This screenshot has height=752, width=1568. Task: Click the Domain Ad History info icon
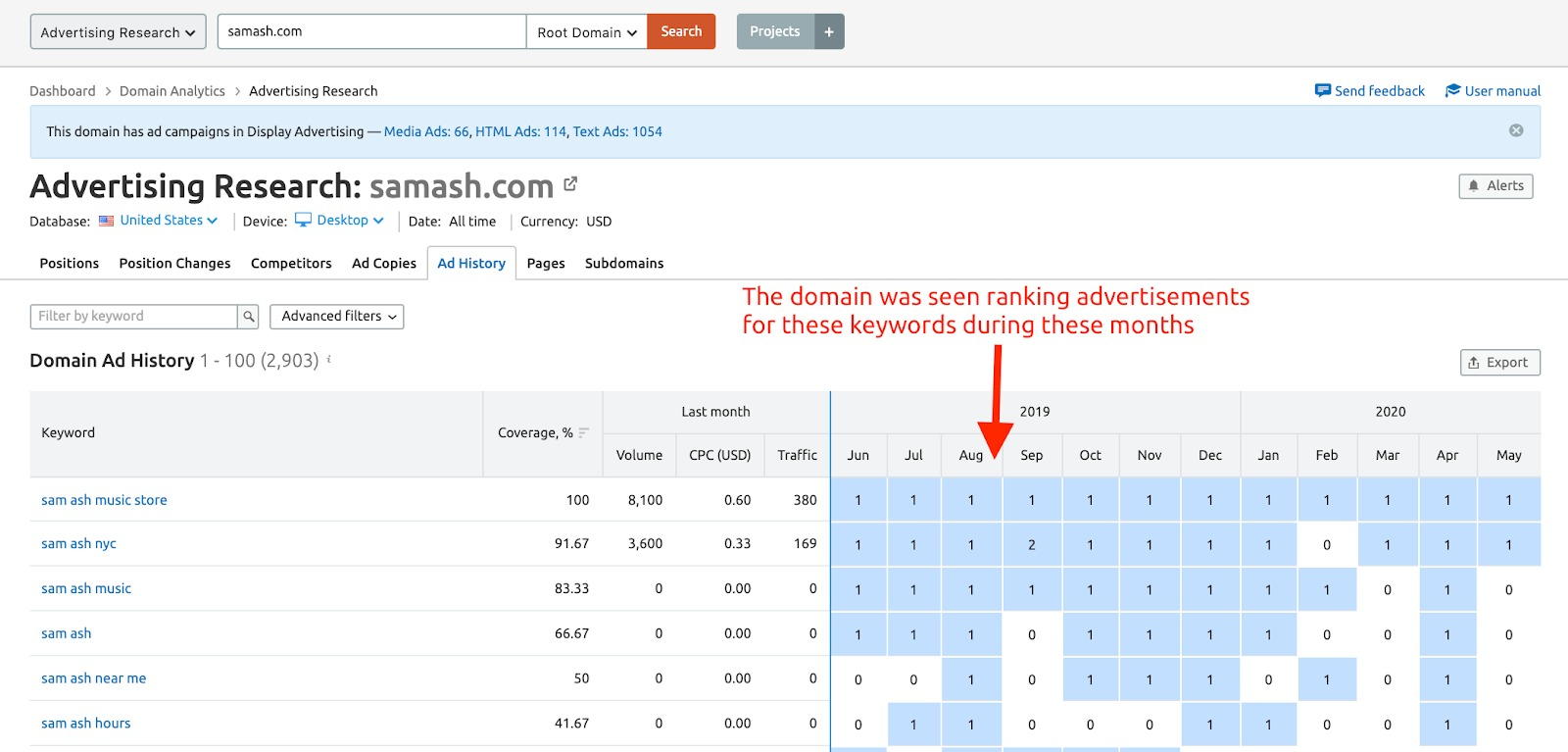329,360
